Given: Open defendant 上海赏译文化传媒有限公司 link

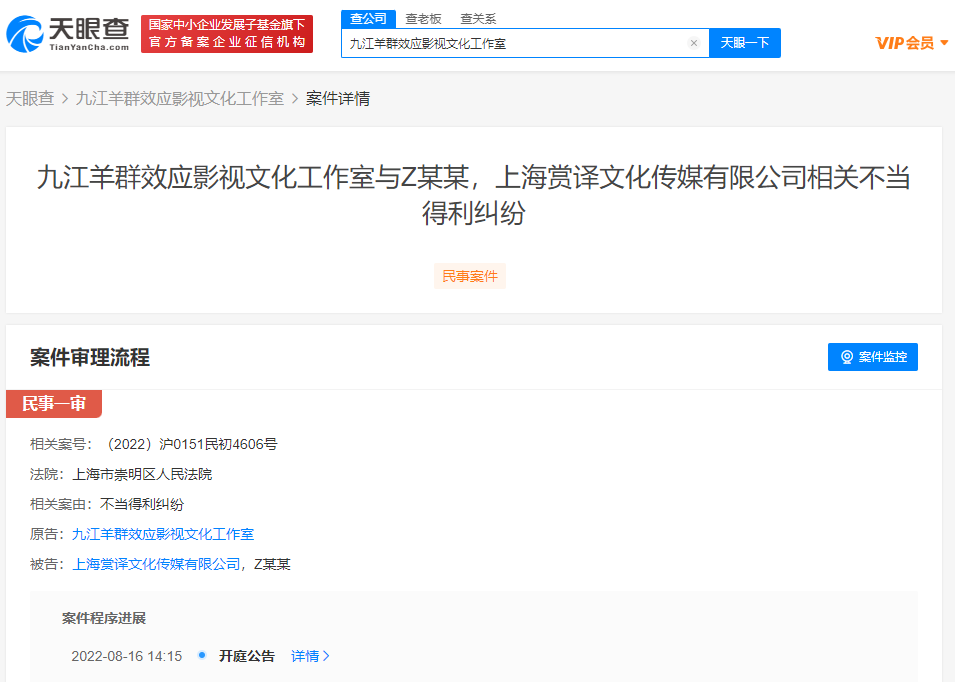Looking at the screenshot, I should tap(157, 564).
